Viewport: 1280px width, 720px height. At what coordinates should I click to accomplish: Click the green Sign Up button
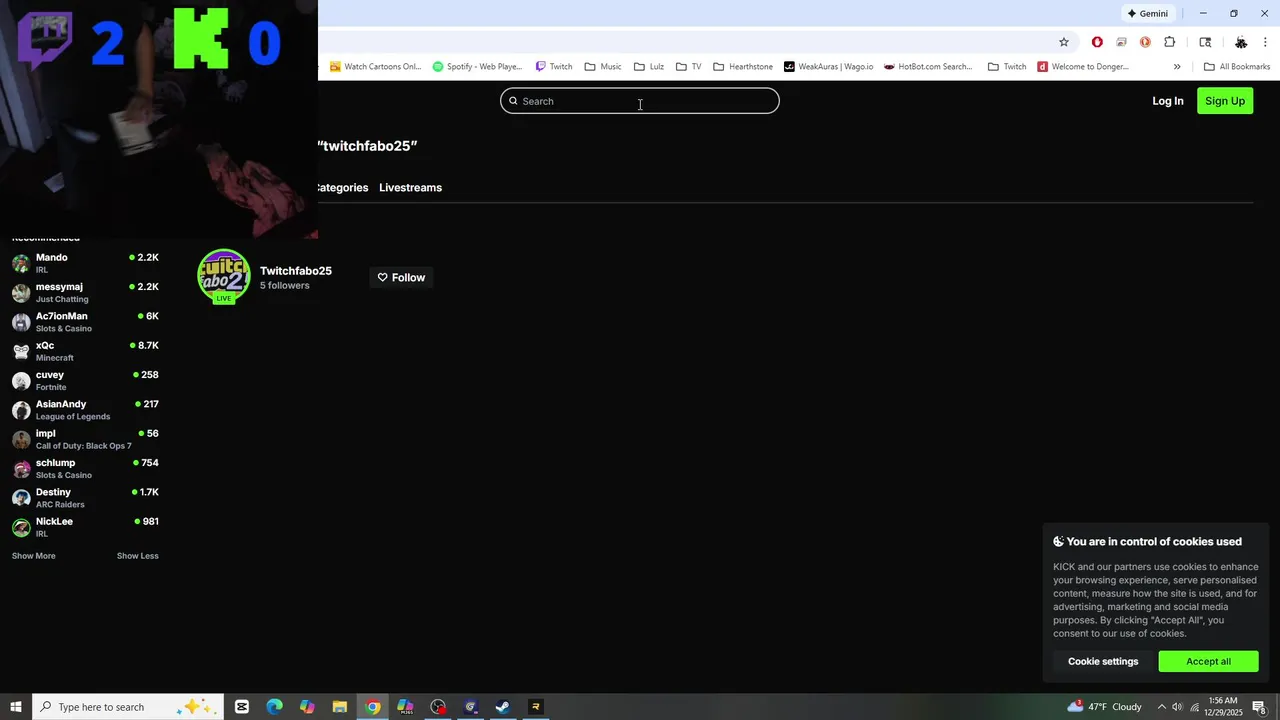pyautogui.click(x=1225, y=101)
